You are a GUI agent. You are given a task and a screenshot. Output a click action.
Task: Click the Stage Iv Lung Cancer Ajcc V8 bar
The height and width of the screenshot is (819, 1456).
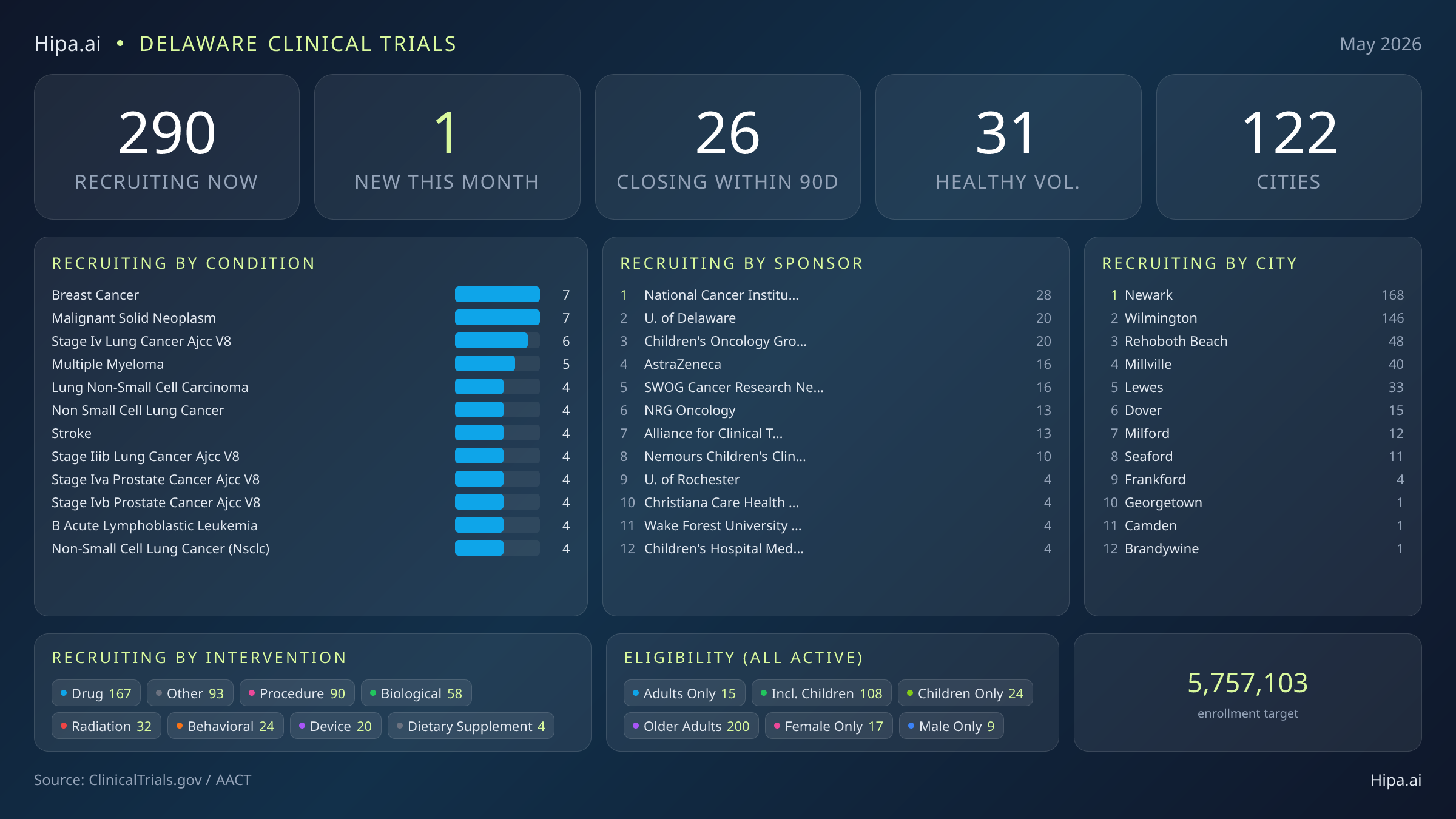[x=497, y=341]
